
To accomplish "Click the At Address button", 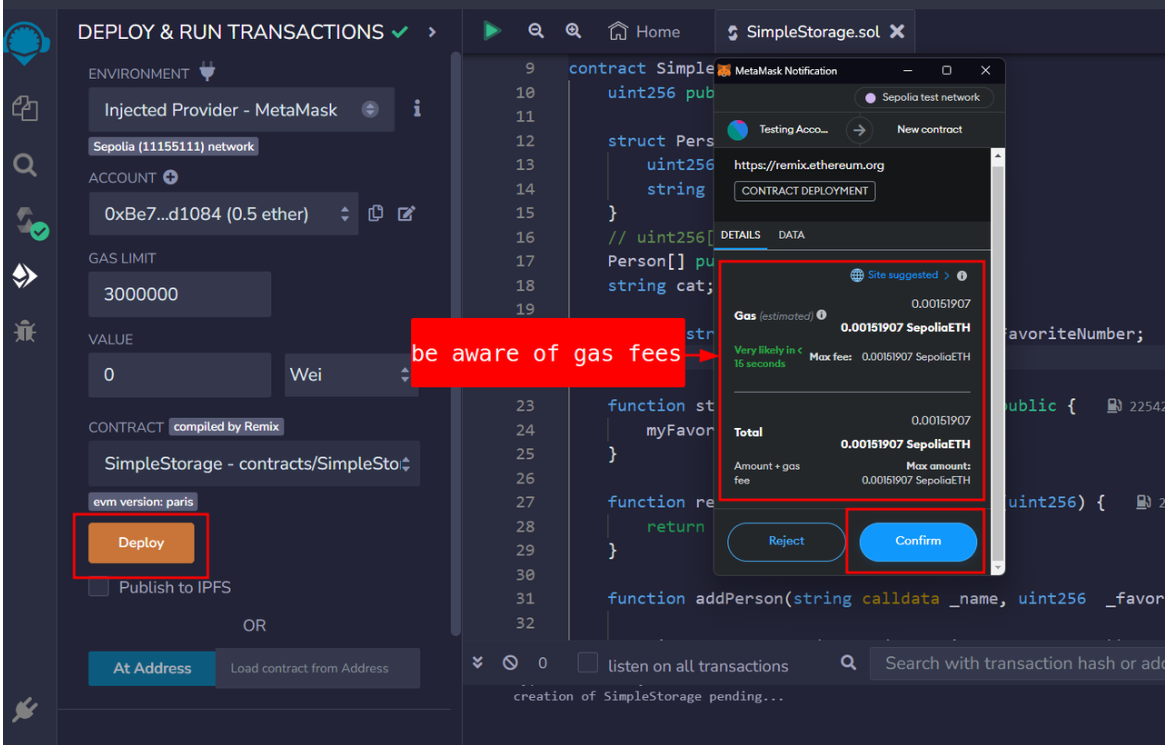I will click(152, 668).
